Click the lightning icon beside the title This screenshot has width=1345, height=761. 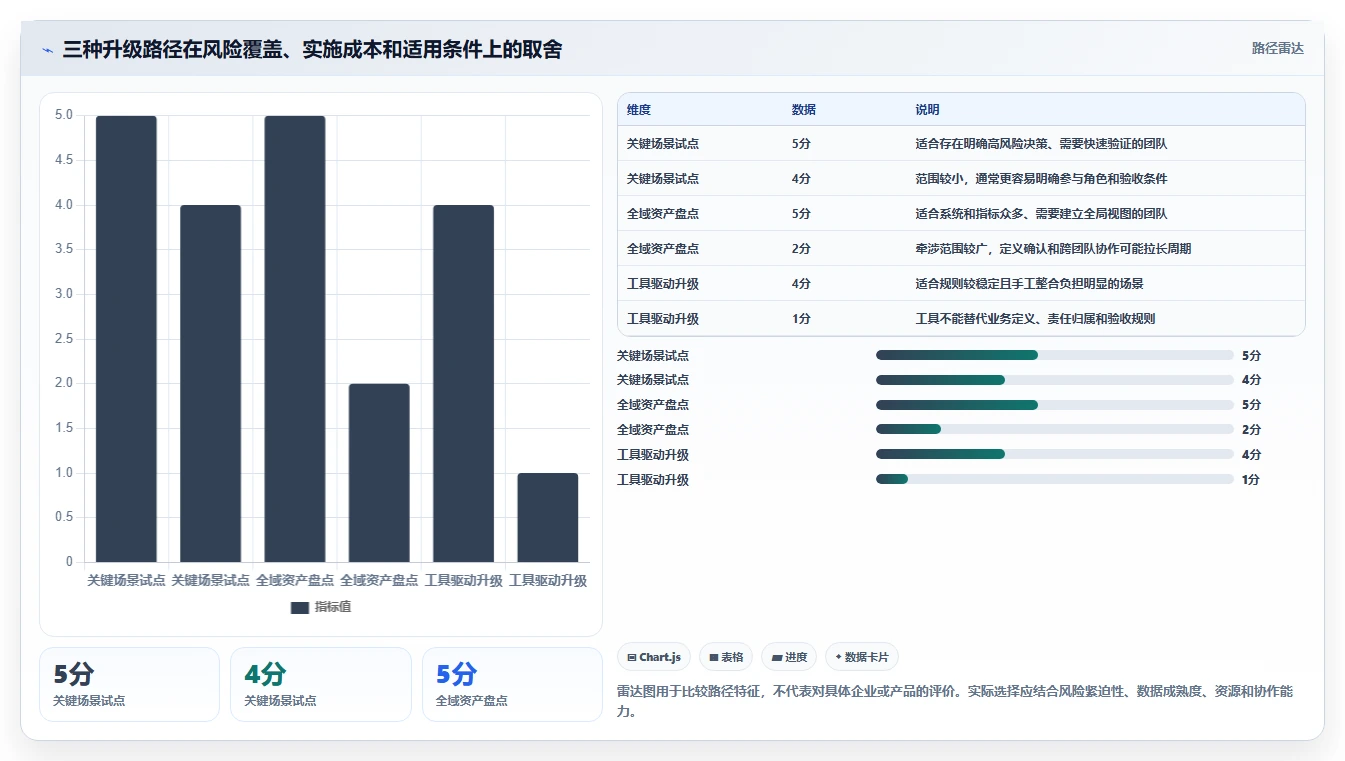48,50
